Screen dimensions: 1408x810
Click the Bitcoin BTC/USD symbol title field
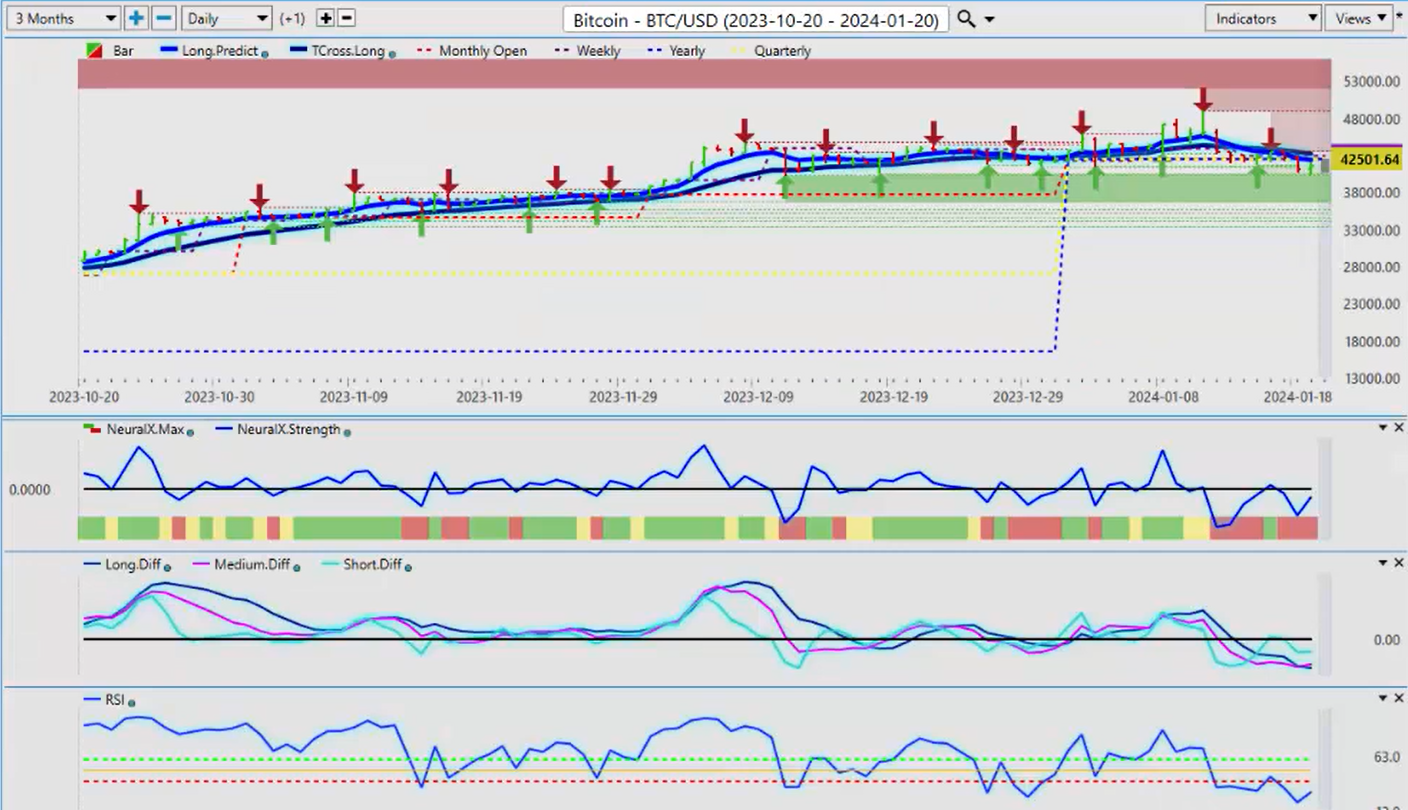tap(755, 19)
